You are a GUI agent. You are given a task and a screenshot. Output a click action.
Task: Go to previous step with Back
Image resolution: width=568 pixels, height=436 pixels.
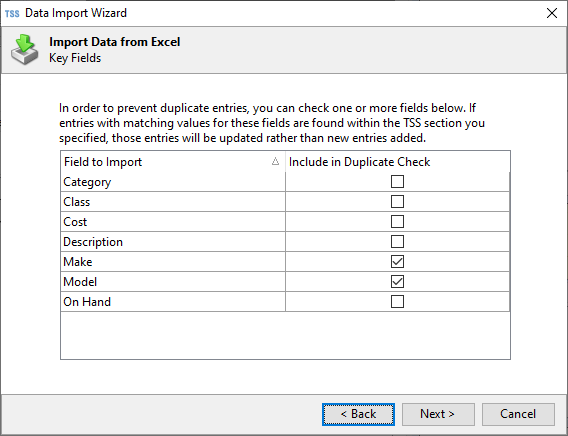click(x=358, y=414)
